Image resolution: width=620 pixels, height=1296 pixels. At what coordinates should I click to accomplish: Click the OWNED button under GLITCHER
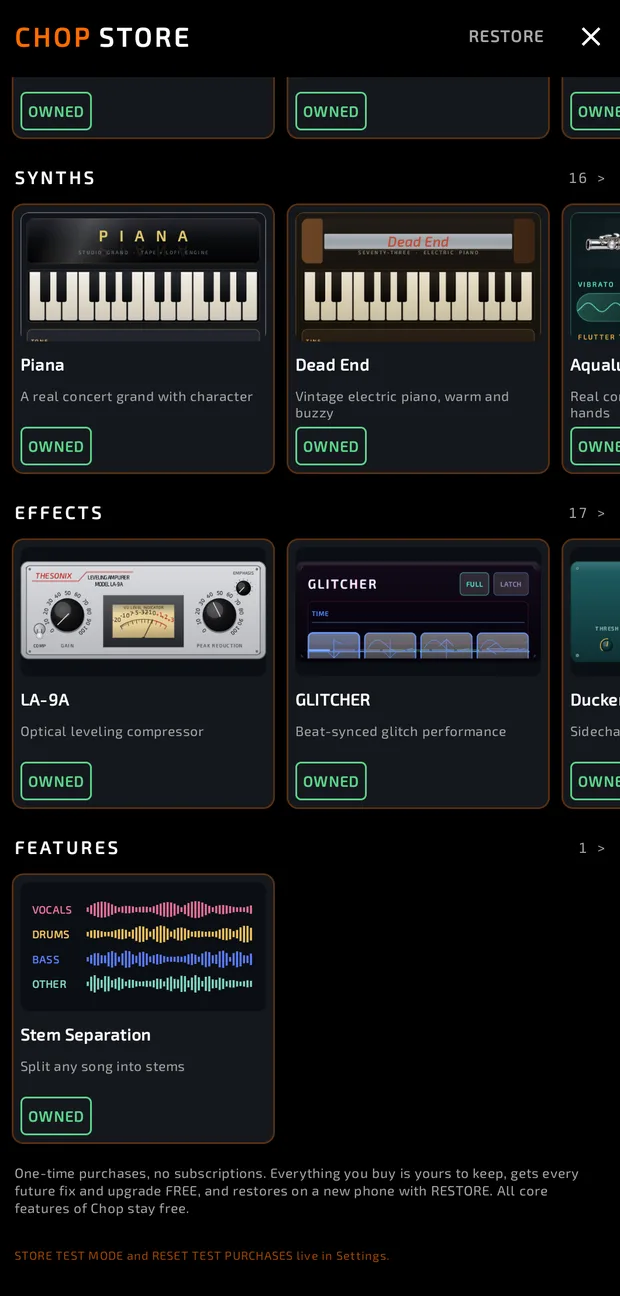pos(331,781)
